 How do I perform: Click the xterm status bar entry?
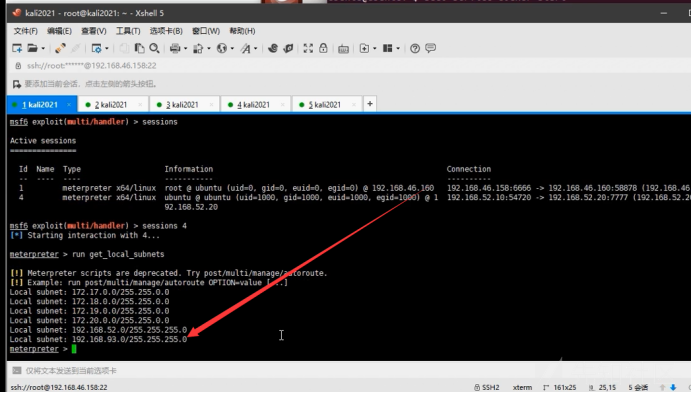click(522, 387)
